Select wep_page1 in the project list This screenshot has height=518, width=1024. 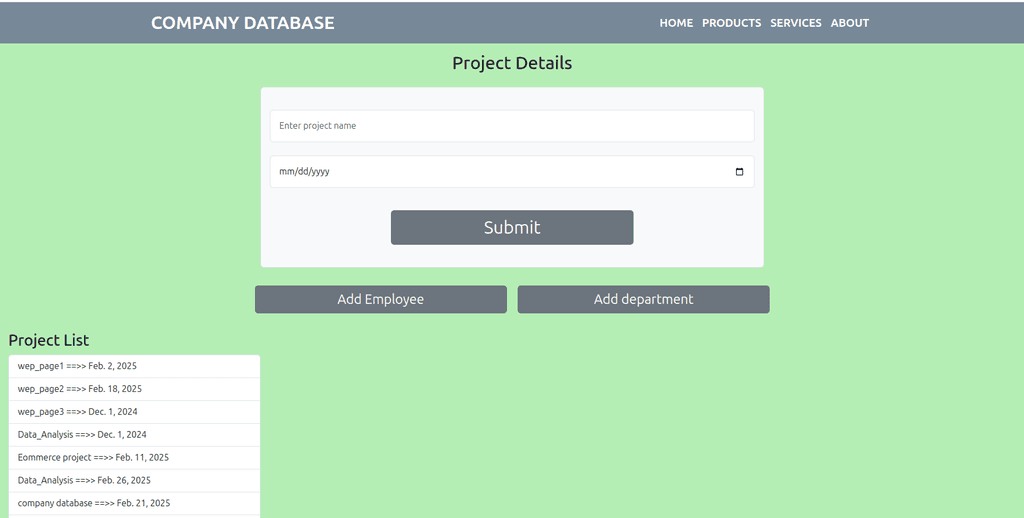135,366
